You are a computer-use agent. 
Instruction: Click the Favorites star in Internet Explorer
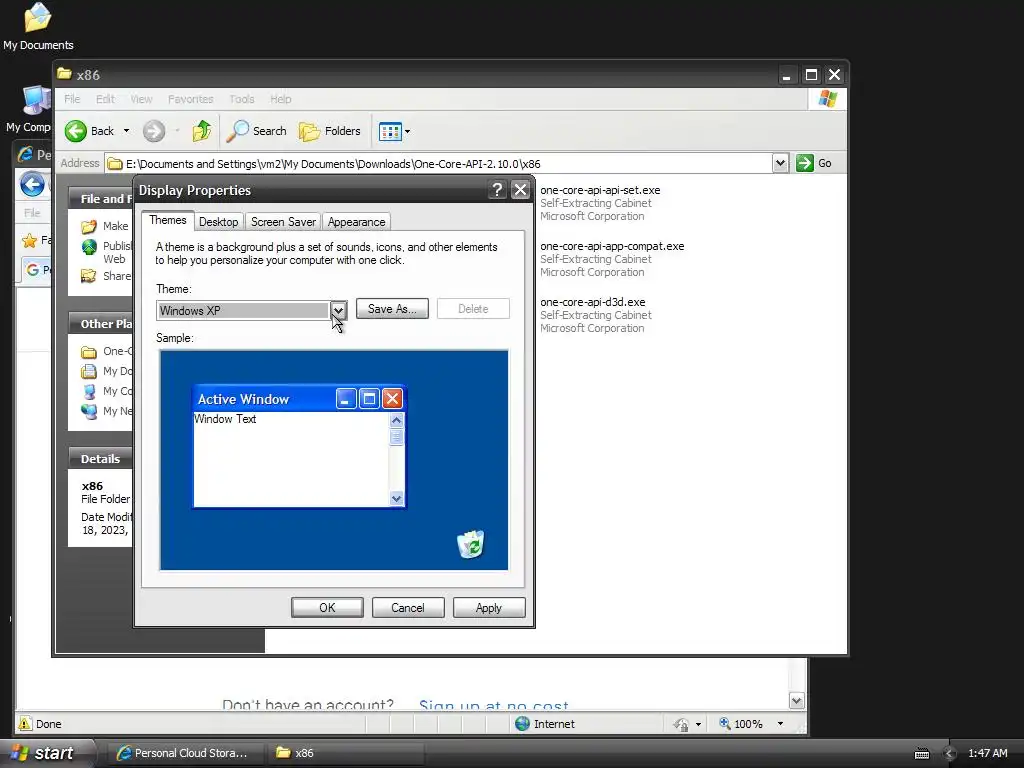pos(29,240)
